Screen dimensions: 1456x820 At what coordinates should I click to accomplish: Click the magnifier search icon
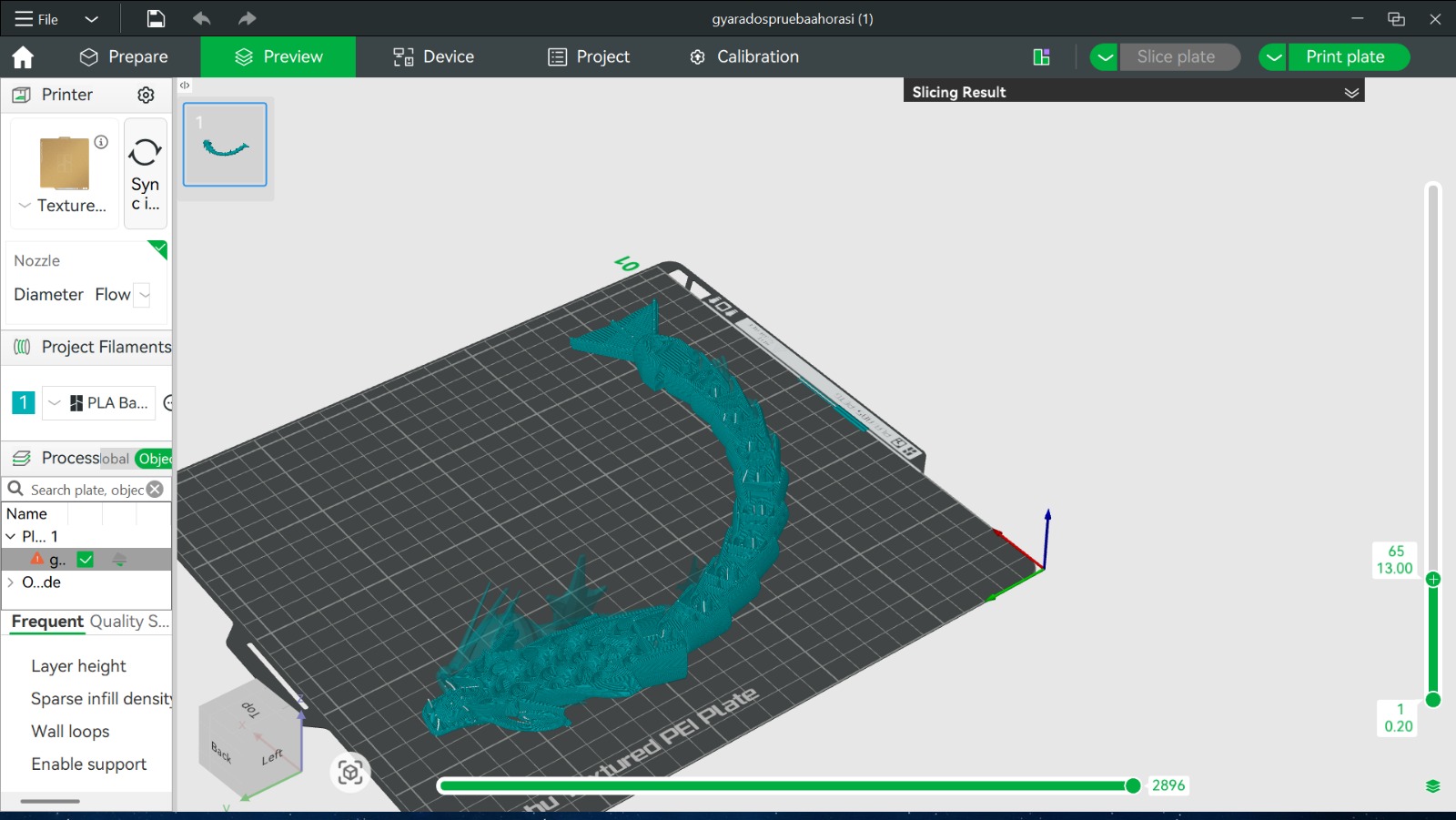15,490
